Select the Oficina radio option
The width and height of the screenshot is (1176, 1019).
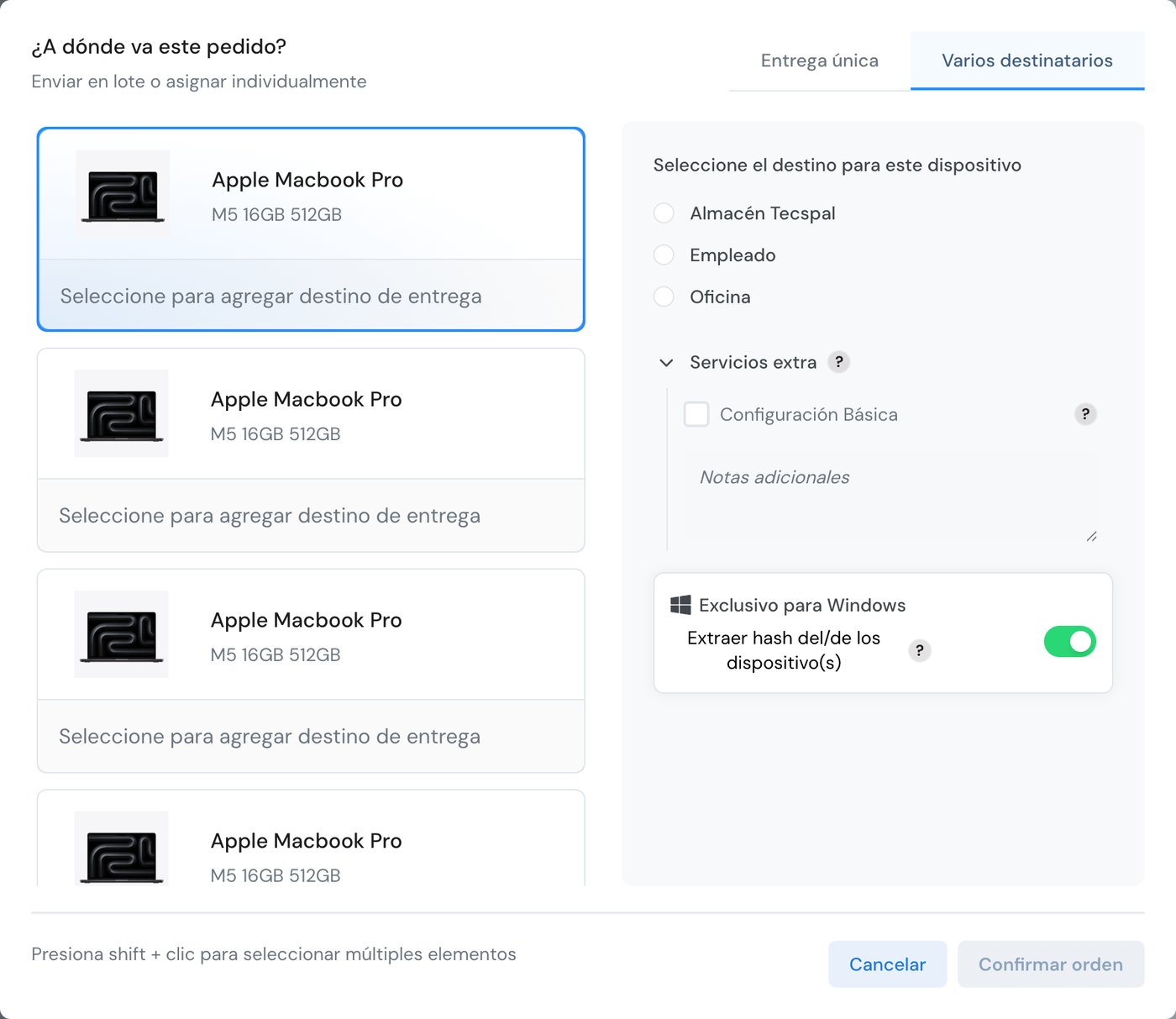tap(664, 297)
